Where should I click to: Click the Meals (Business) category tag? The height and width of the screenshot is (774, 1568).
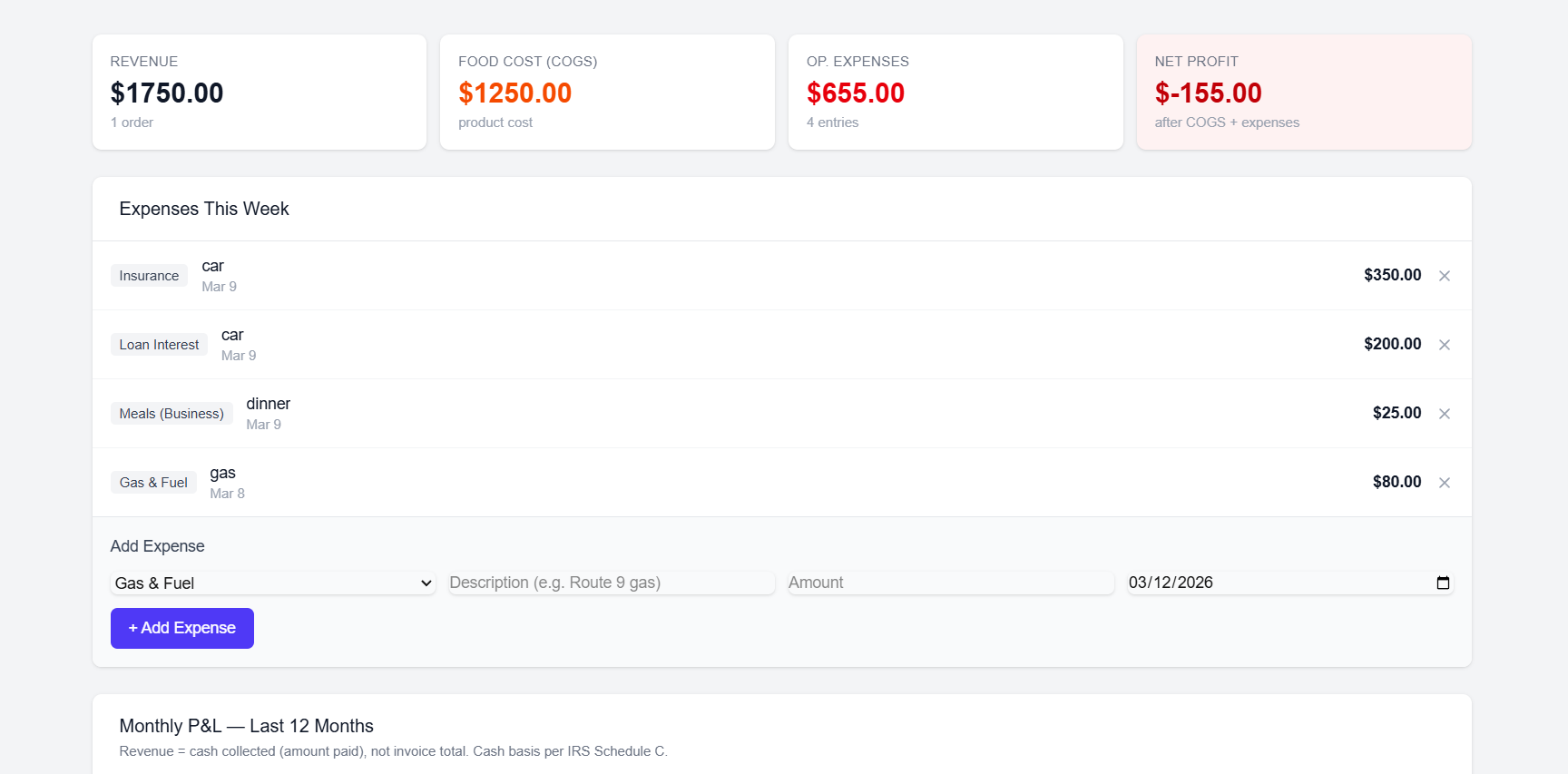(171, 413)
